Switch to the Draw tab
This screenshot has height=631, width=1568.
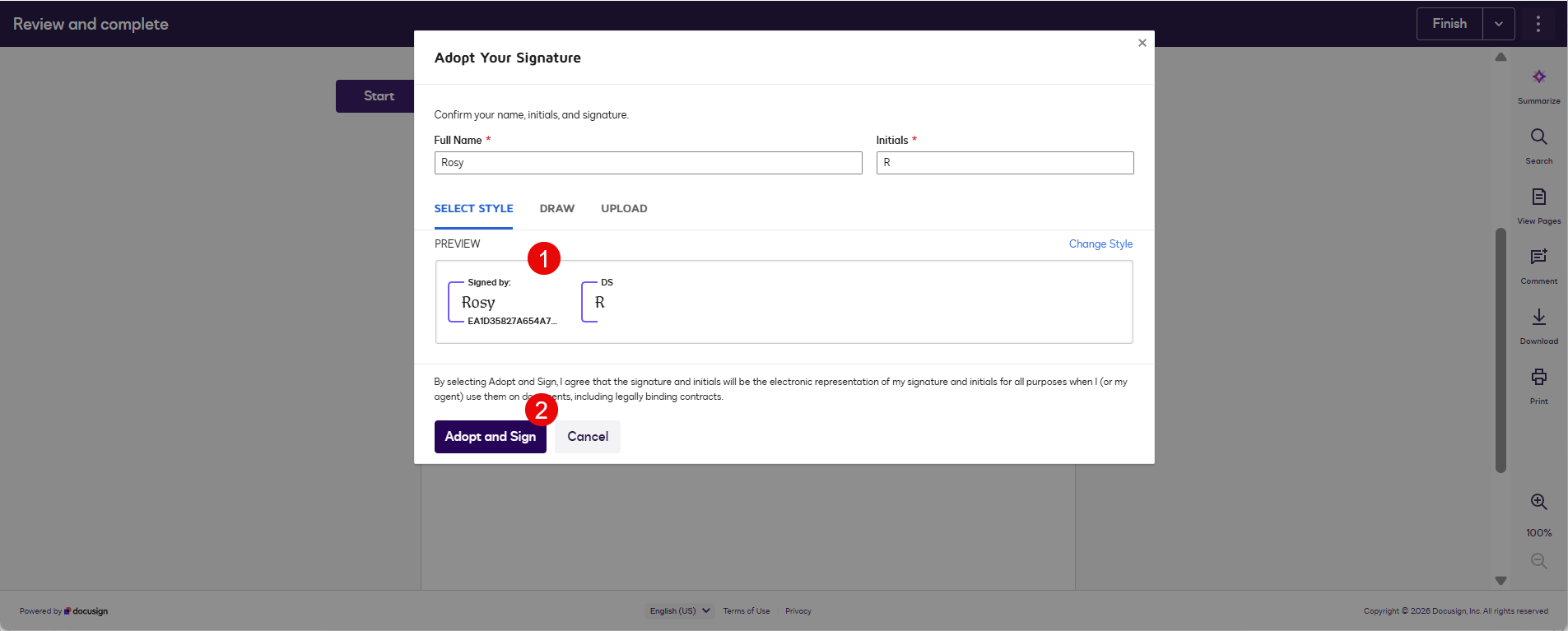coord(557,209)
